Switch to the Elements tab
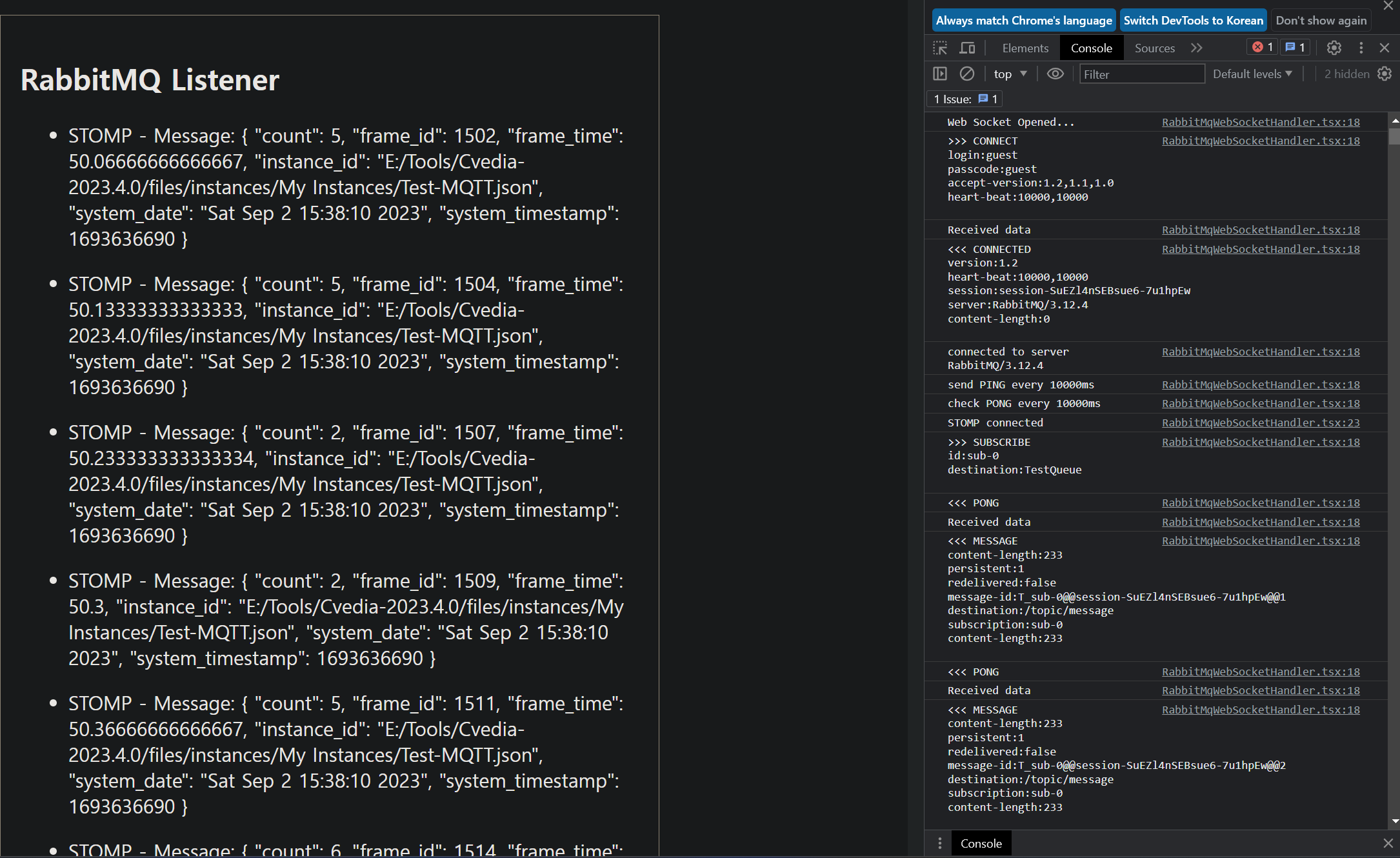1400x858 pixels. [x=1025, y=48]
